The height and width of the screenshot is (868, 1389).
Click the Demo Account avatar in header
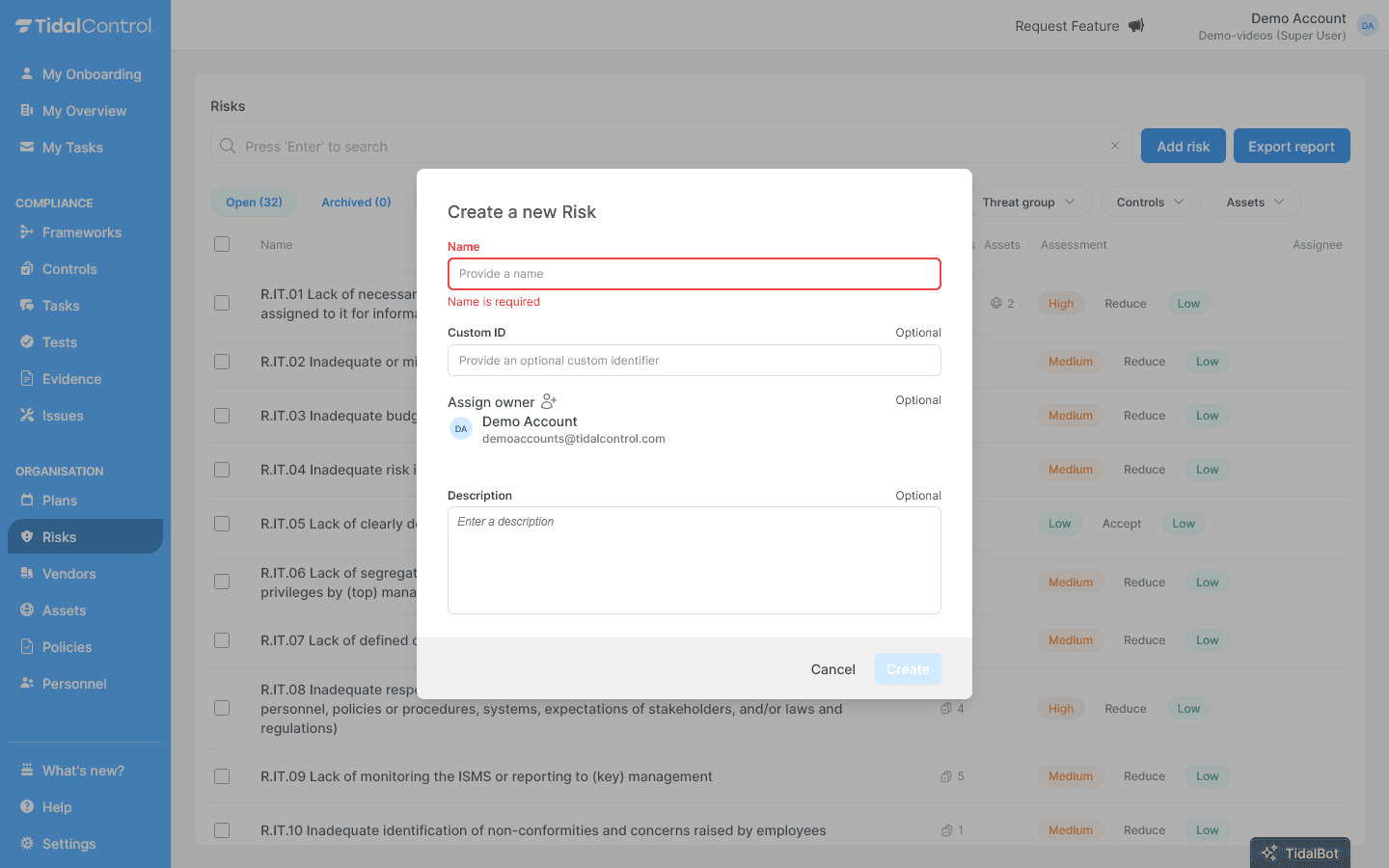point(1367,26)
